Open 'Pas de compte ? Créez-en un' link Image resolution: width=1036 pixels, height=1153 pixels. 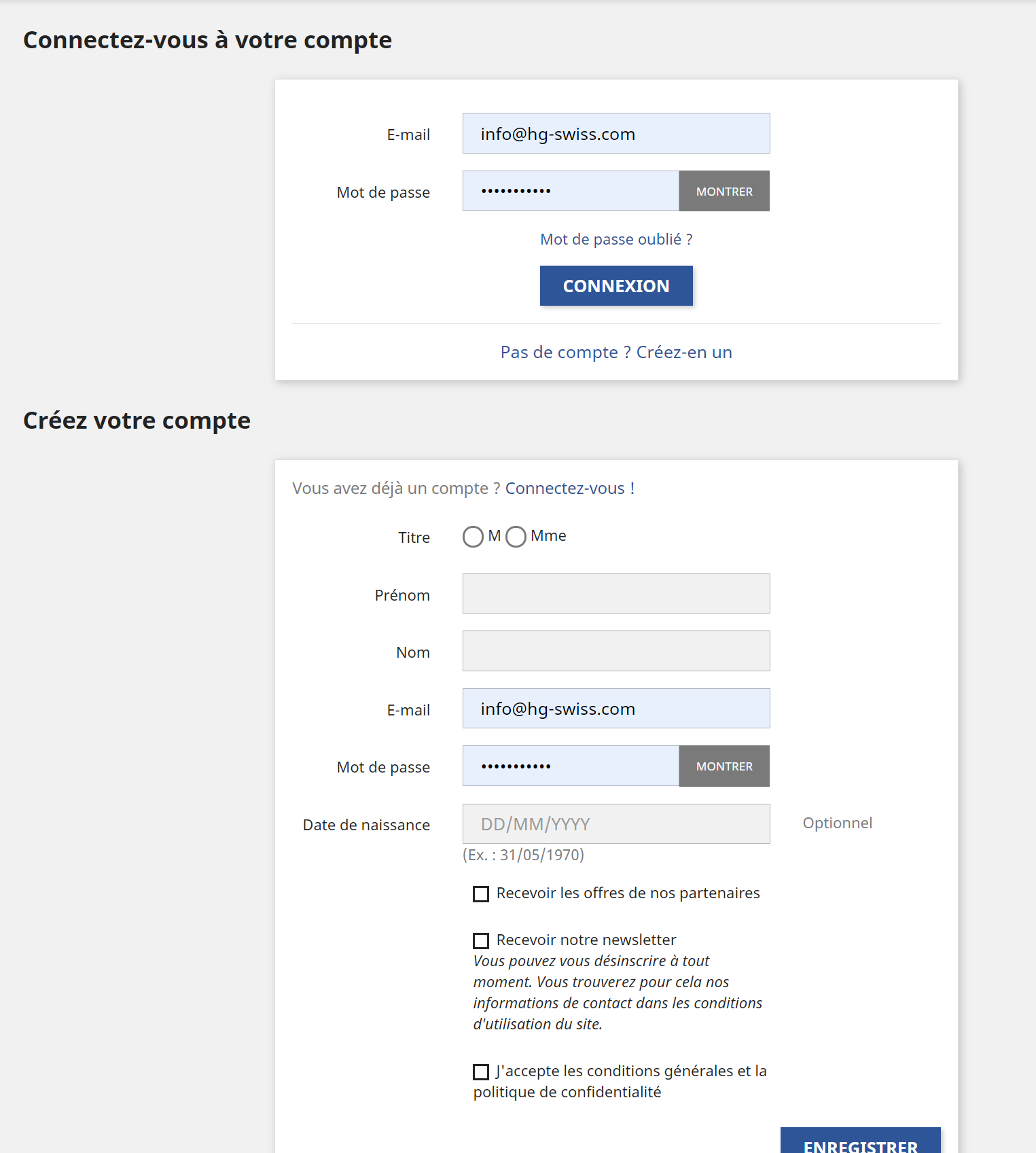pyautogui.click(x=615, y=352)
